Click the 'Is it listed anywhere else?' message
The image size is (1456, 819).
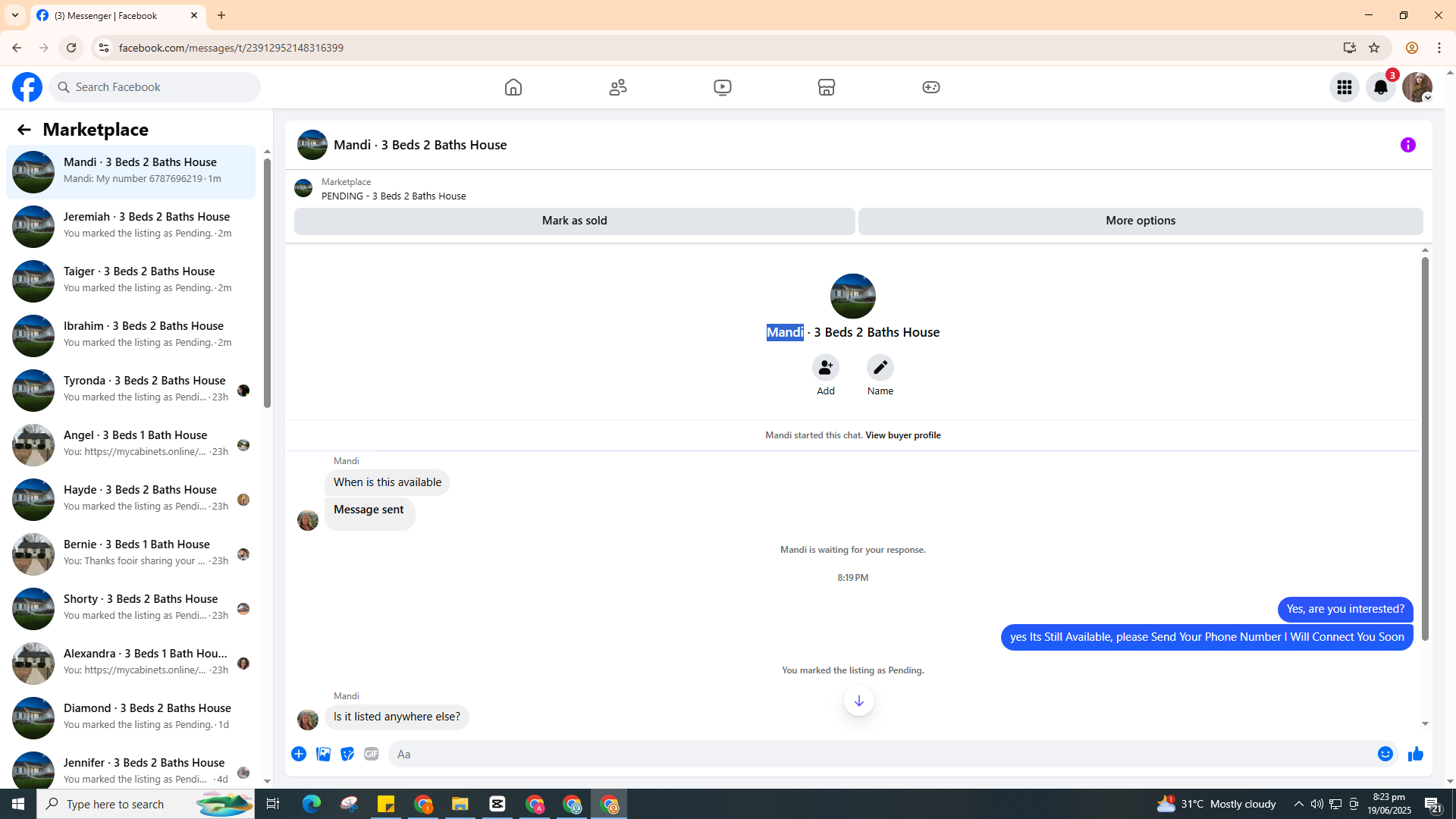397,717
